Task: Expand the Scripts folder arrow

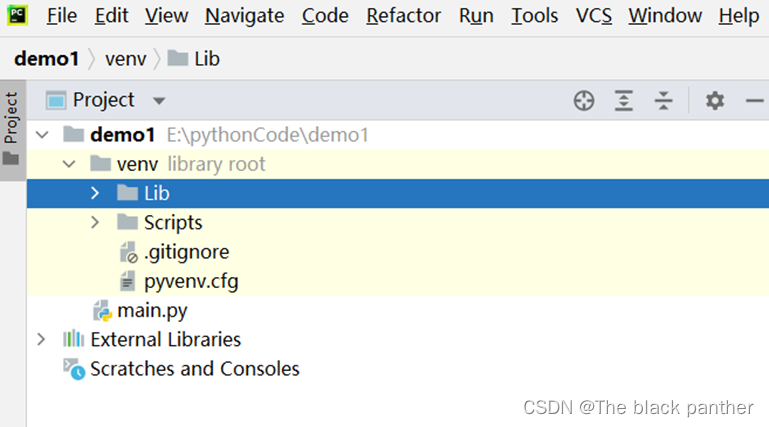Action: click(95, 222)
